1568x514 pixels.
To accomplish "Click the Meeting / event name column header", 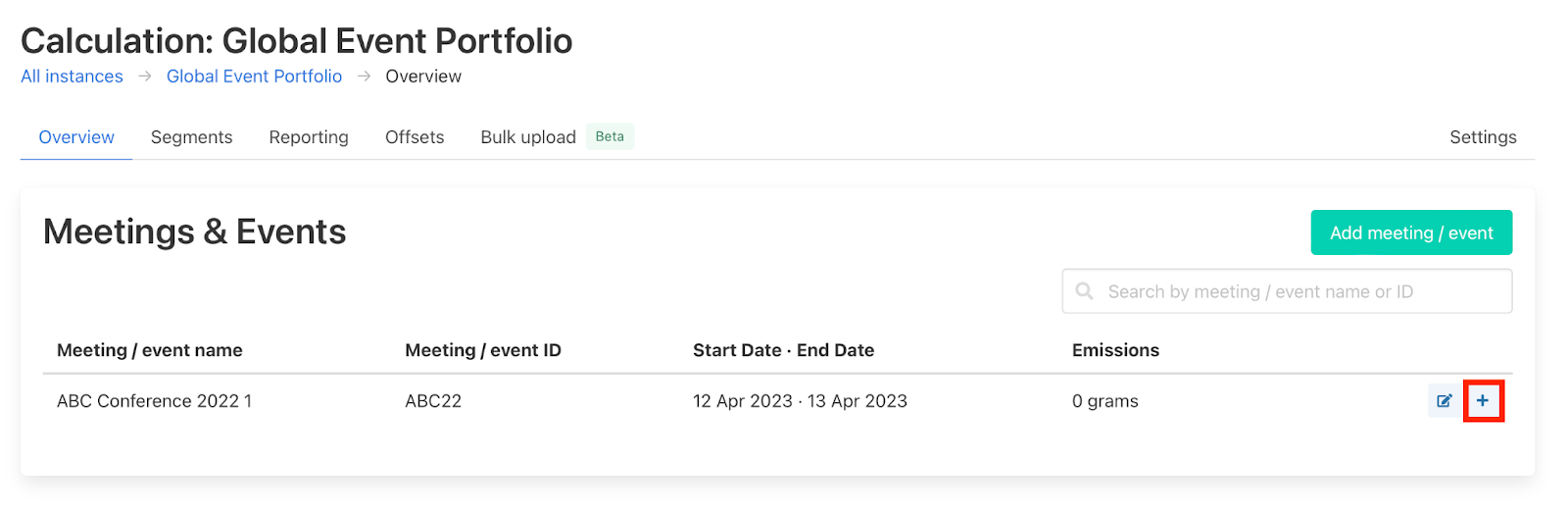I will pyautogui.click(x=150, y=350).
